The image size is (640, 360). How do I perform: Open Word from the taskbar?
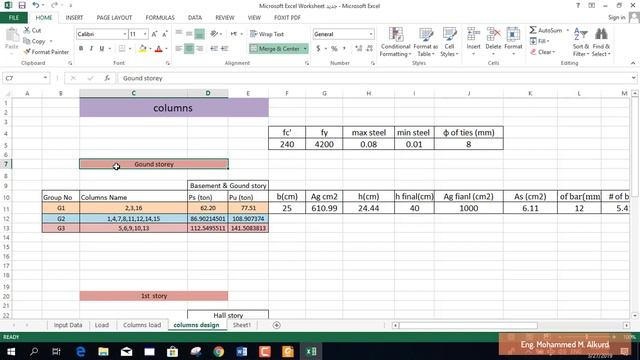tap(242, 351)
